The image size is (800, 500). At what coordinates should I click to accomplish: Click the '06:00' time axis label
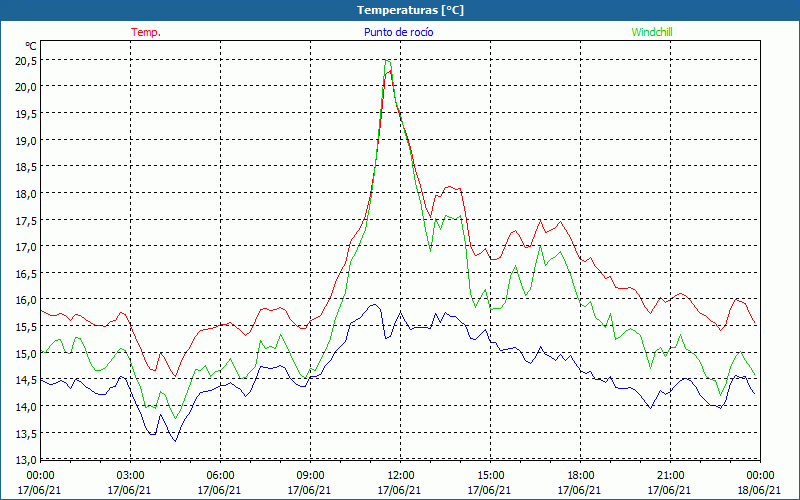(x=220, y=475)
